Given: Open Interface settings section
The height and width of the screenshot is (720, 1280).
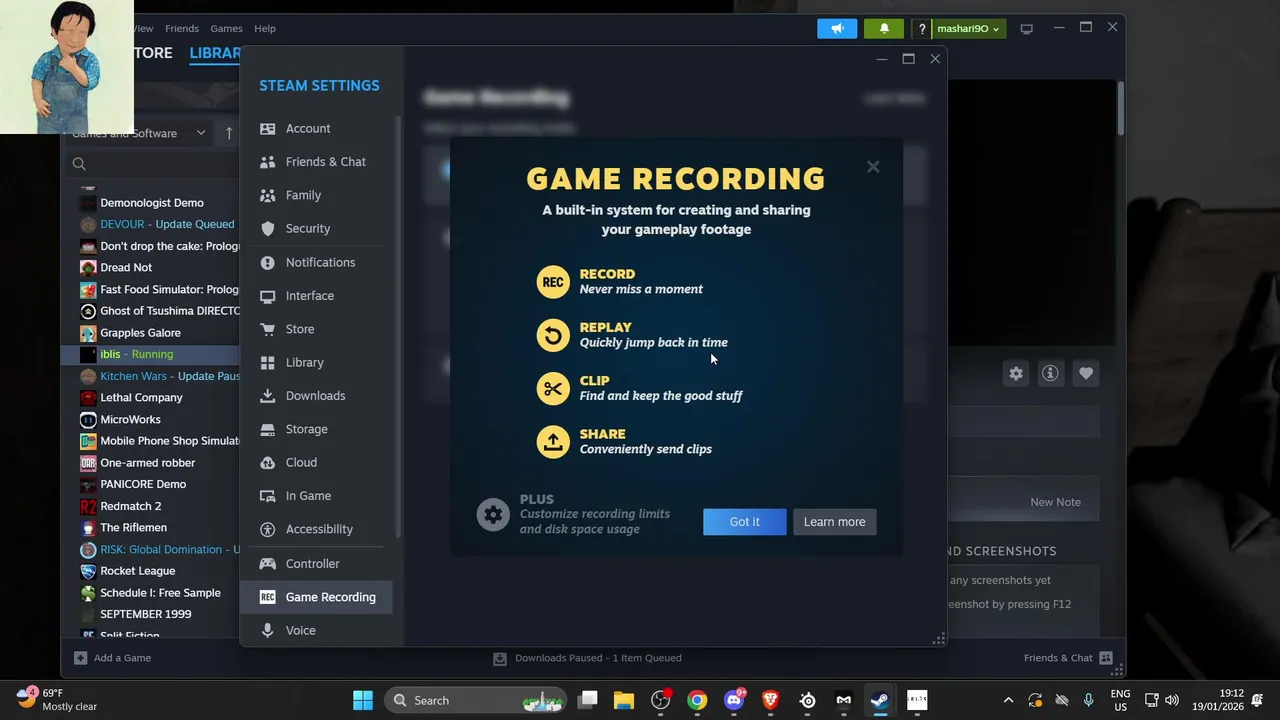Looking at the screenshot, I should (315, 296).
